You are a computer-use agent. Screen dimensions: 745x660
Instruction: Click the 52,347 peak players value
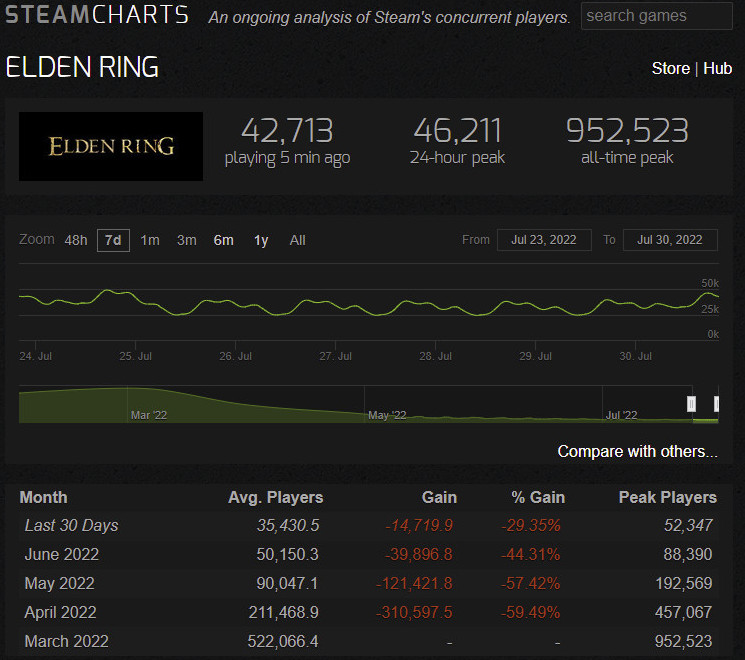click(x=688, y=526)
